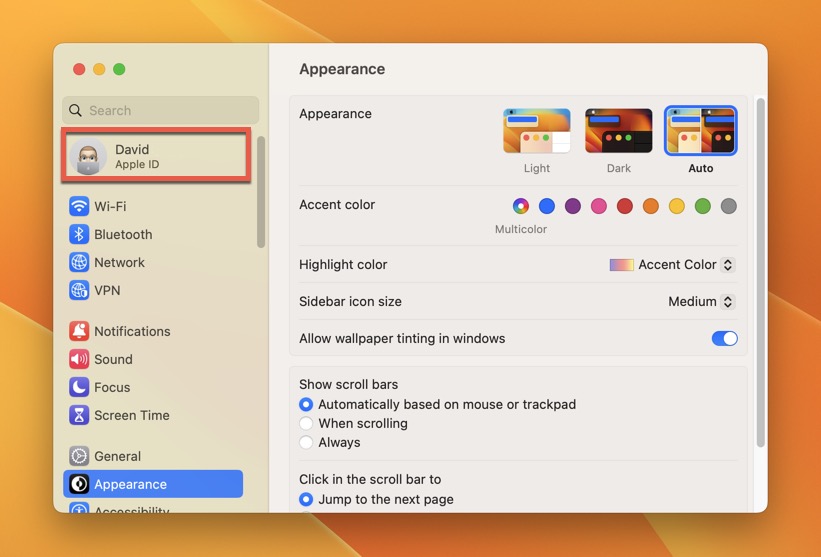Select the red accent color
The width and height of the screenshot is (821, 557).
tap(625, 206)
